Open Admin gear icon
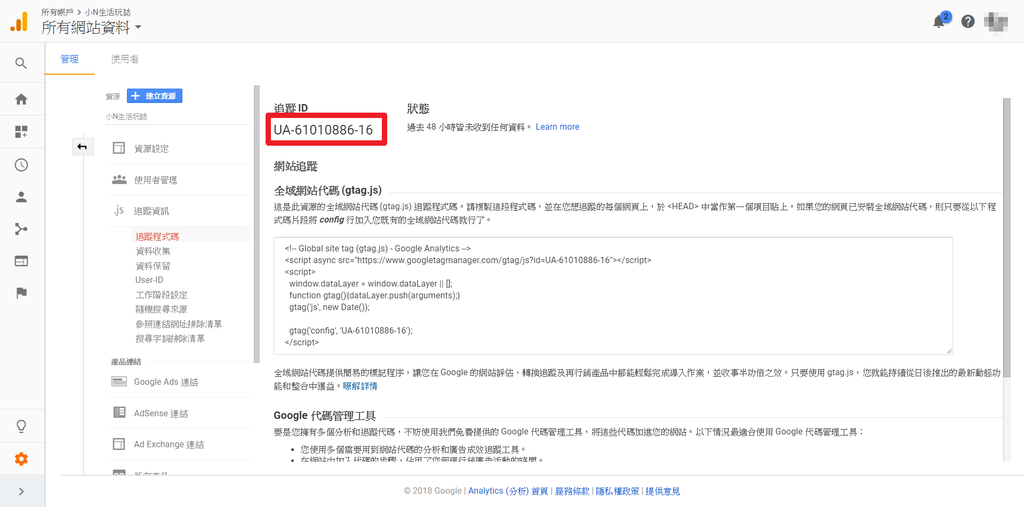Image resolution: width=1024 pixels, height=507 pixels. pos(22,459)
